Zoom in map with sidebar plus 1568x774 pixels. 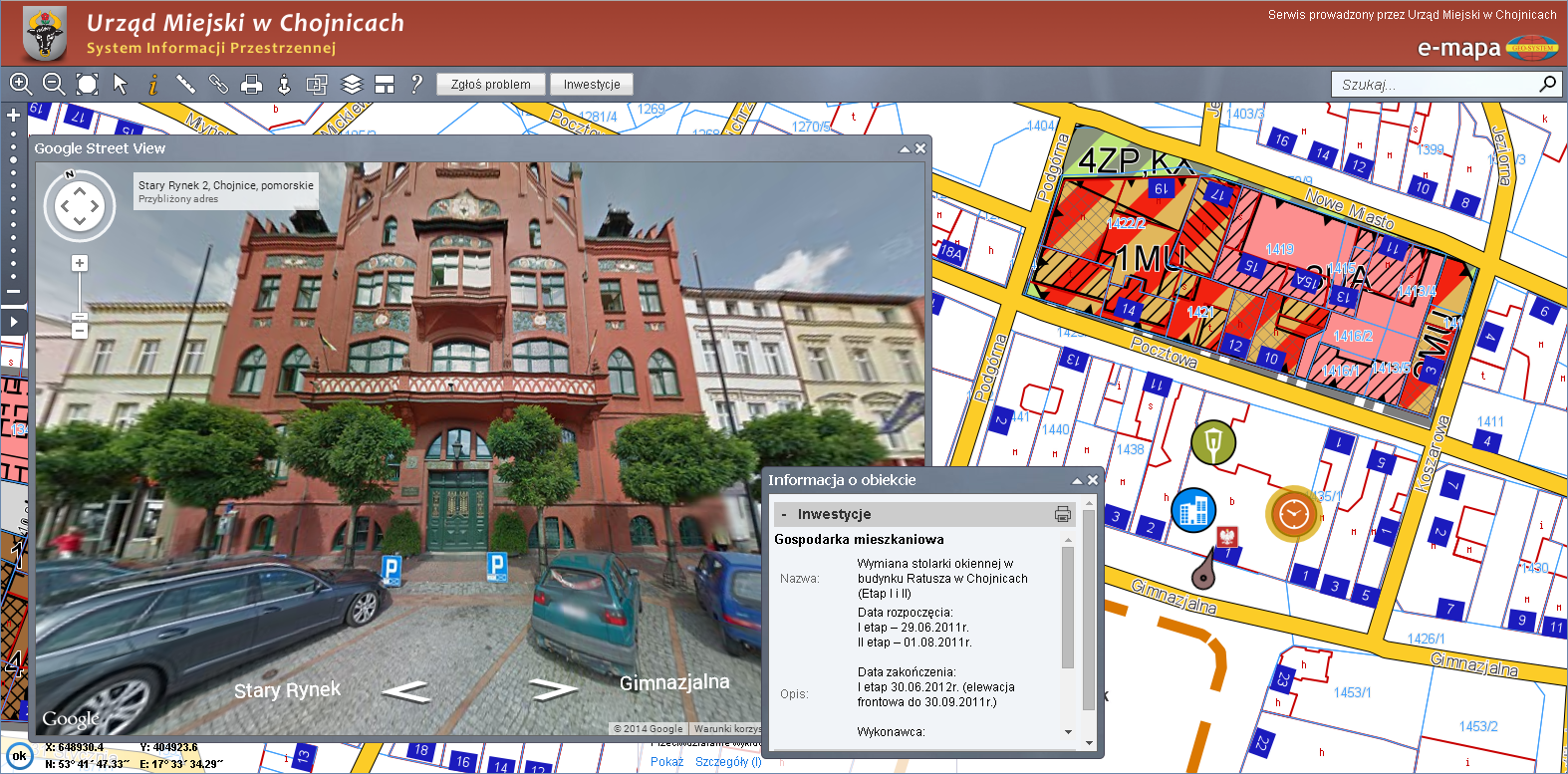click(x=13, y=116)
